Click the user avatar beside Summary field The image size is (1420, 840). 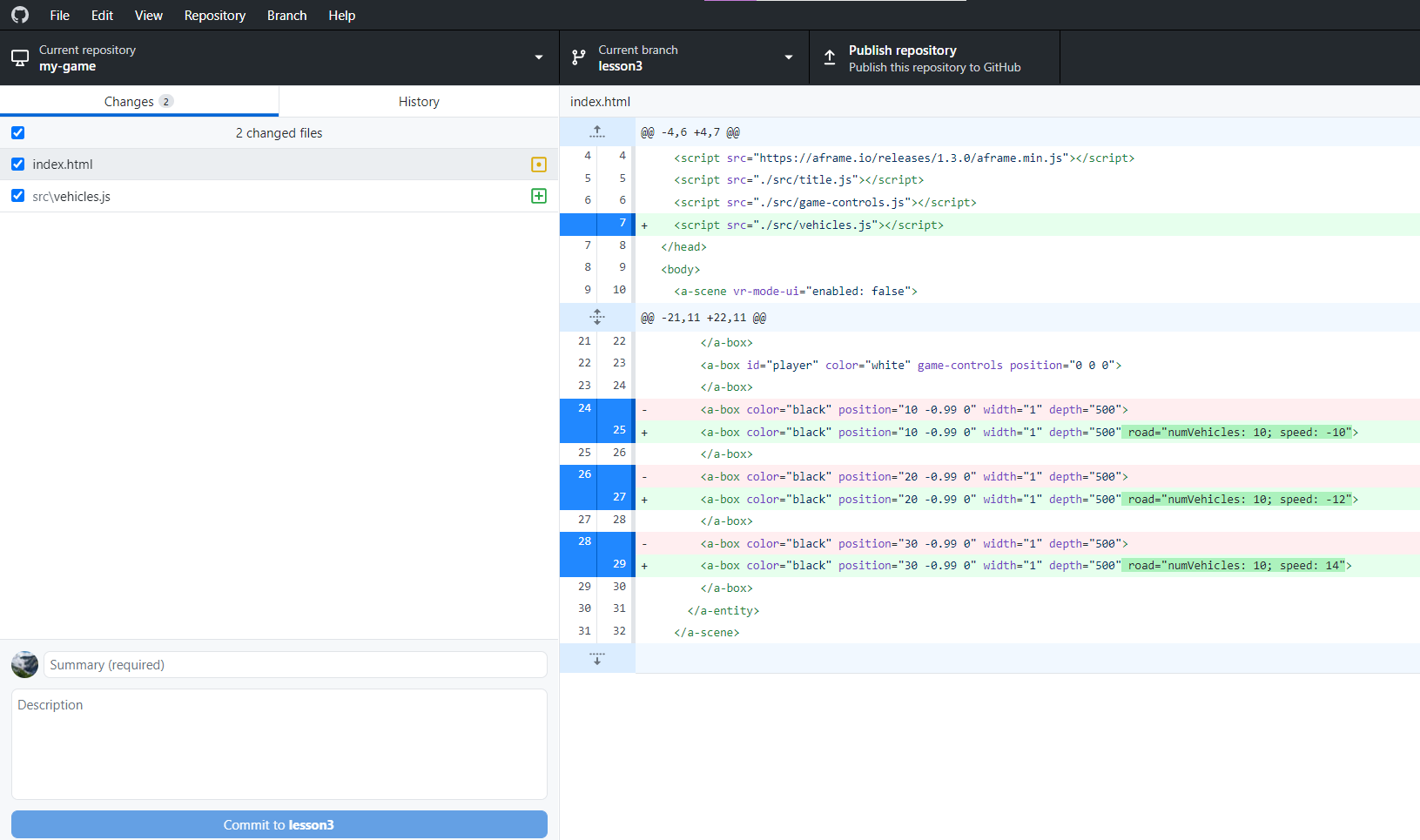[24, 664]
